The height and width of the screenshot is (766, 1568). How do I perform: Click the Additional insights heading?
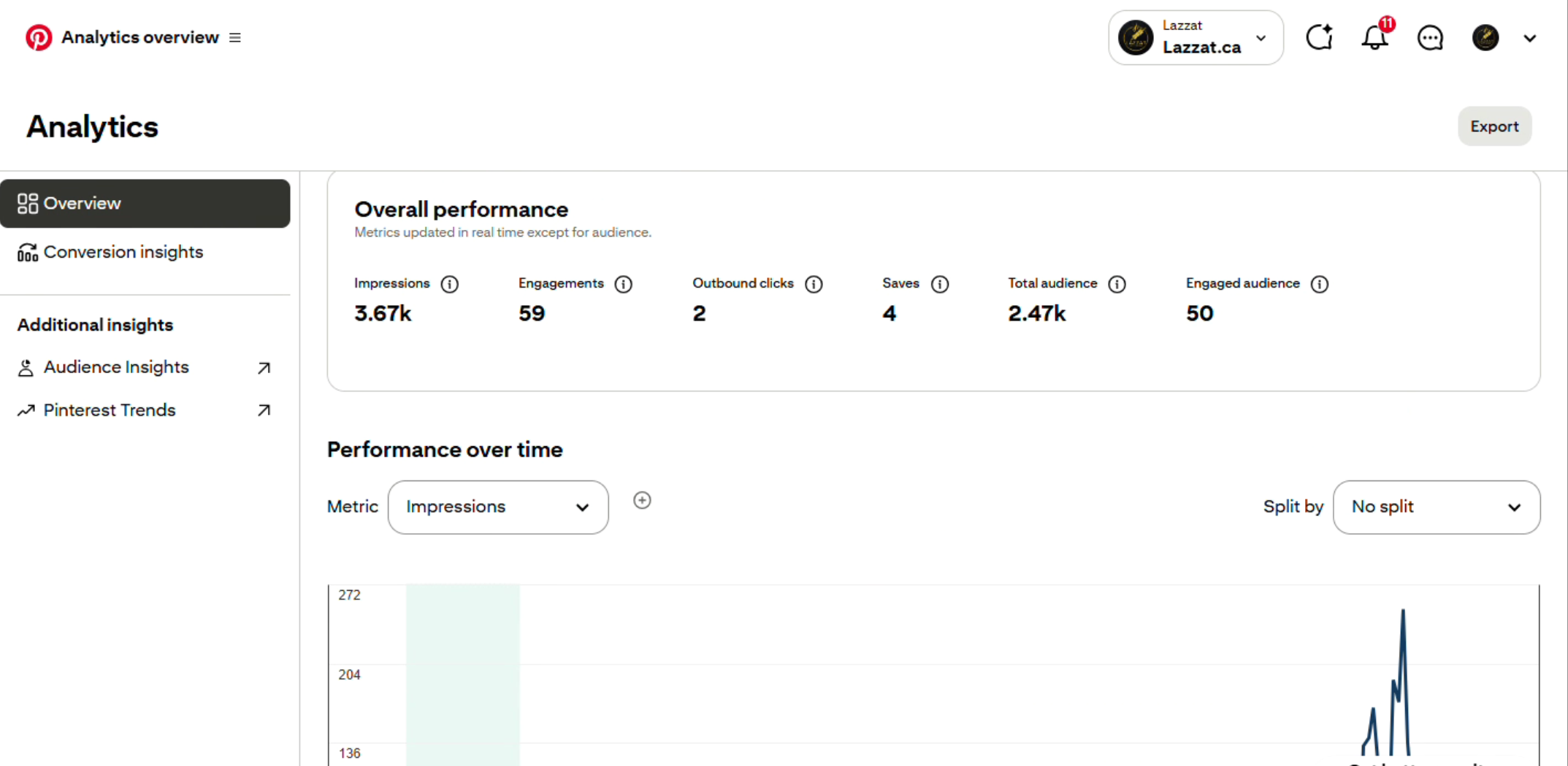pyautogui.click(x=95, y=325)
